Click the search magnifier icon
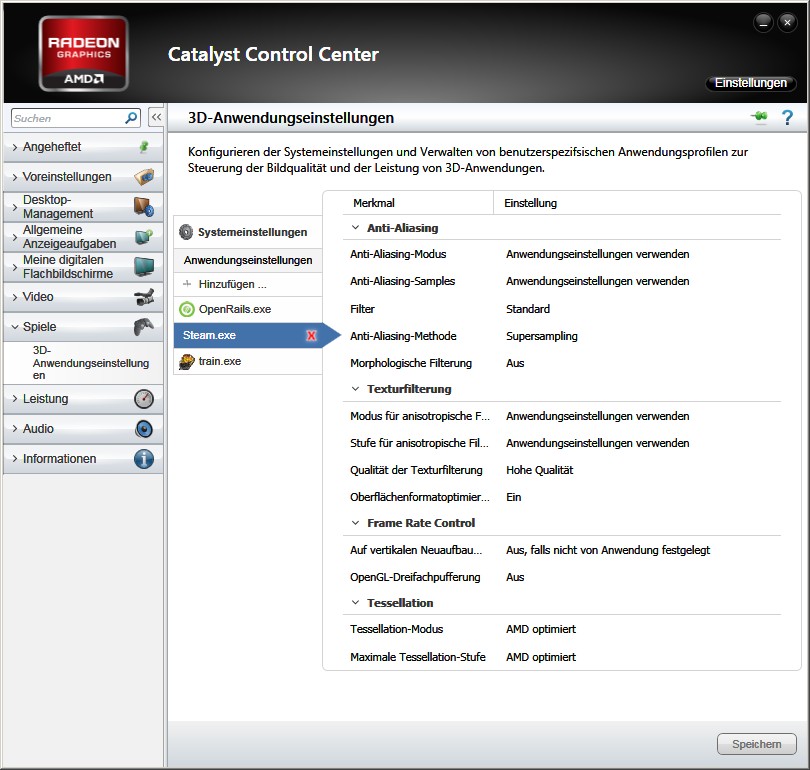The width and height of the screenshot is (810, 770). pyautogui.click(x=131, y=118)
